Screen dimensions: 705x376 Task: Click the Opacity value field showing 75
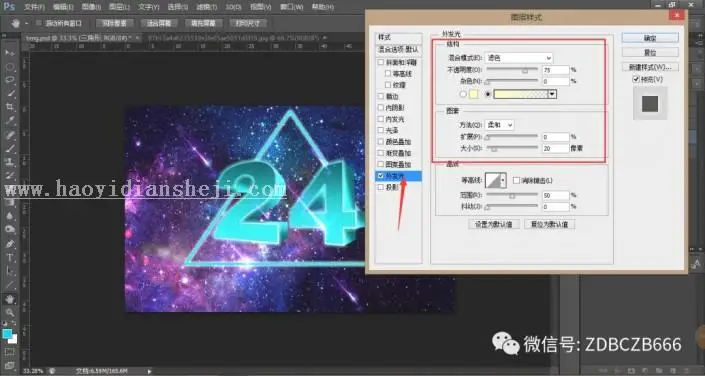[x=556, y=70]
